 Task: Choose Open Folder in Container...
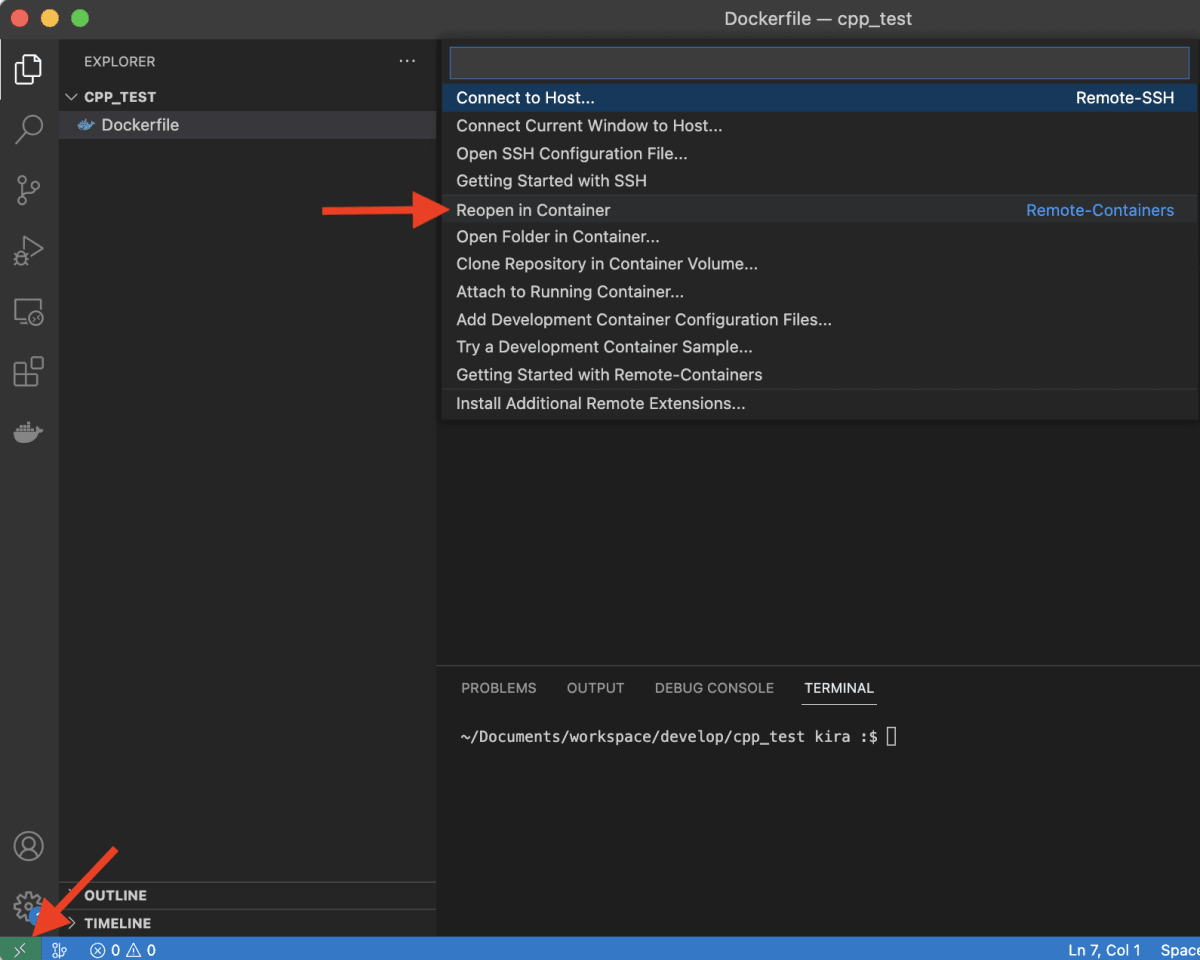(819, 237)
